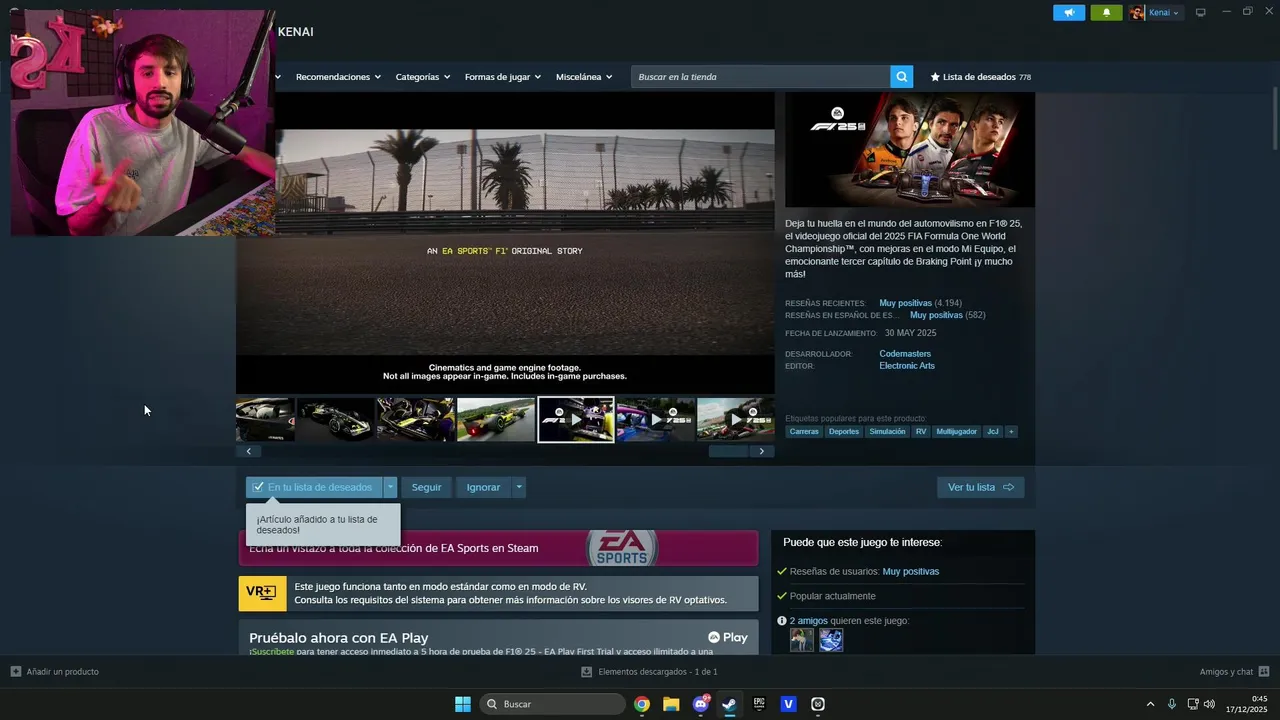Open downloads 'Elementos descargados' status
The height and width of the screenshot is (720, 1280).
649,672
